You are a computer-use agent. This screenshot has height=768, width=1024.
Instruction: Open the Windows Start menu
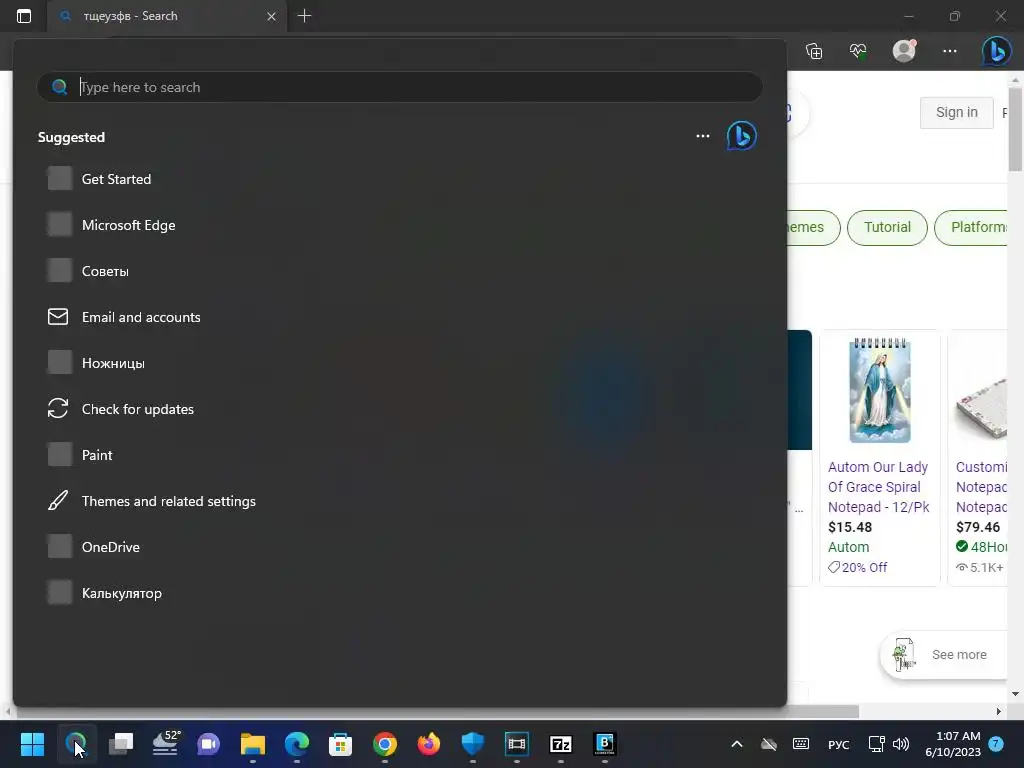click(x=32, y=743)
